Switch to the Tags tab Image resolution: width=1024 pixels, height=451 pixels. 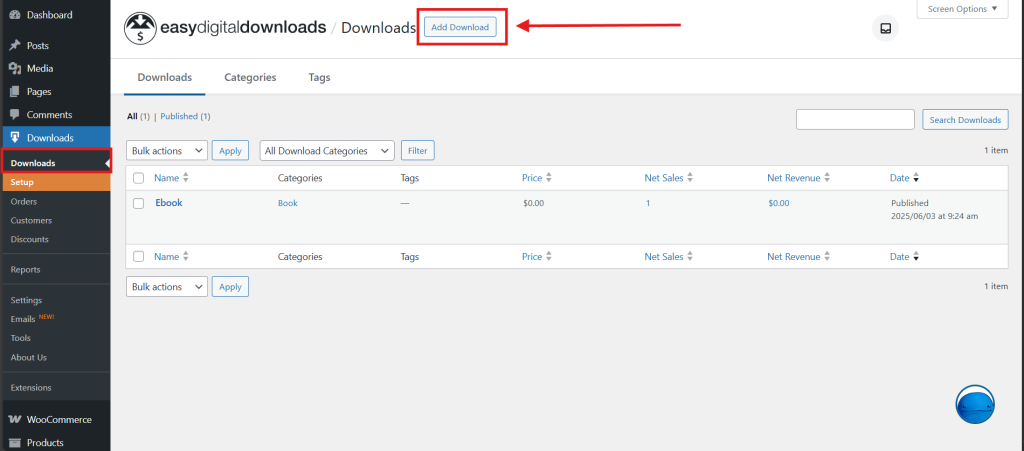319,77
